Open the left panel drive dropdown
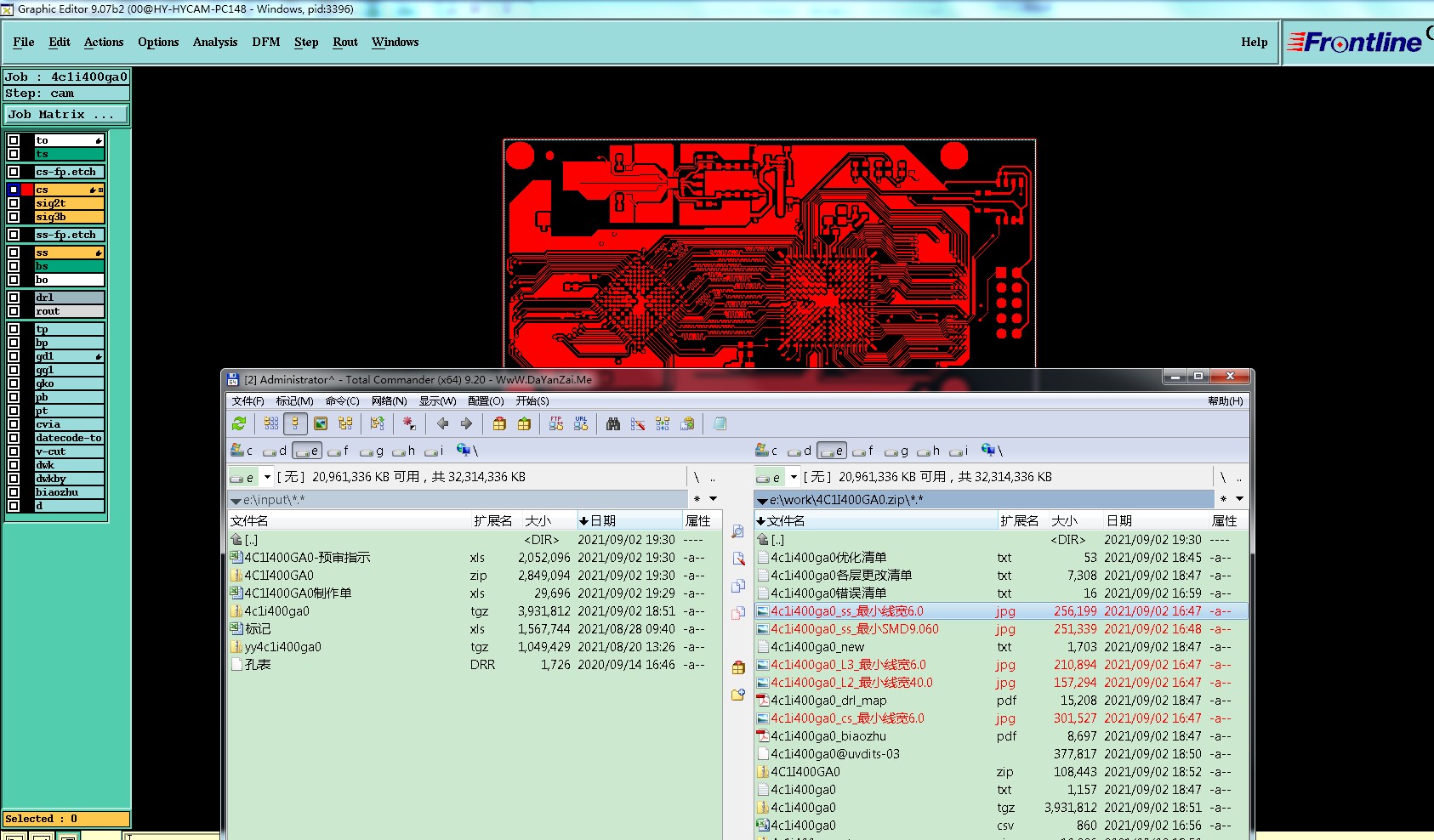Viewport: 1434px width, 840px height. tap(267, 477)
